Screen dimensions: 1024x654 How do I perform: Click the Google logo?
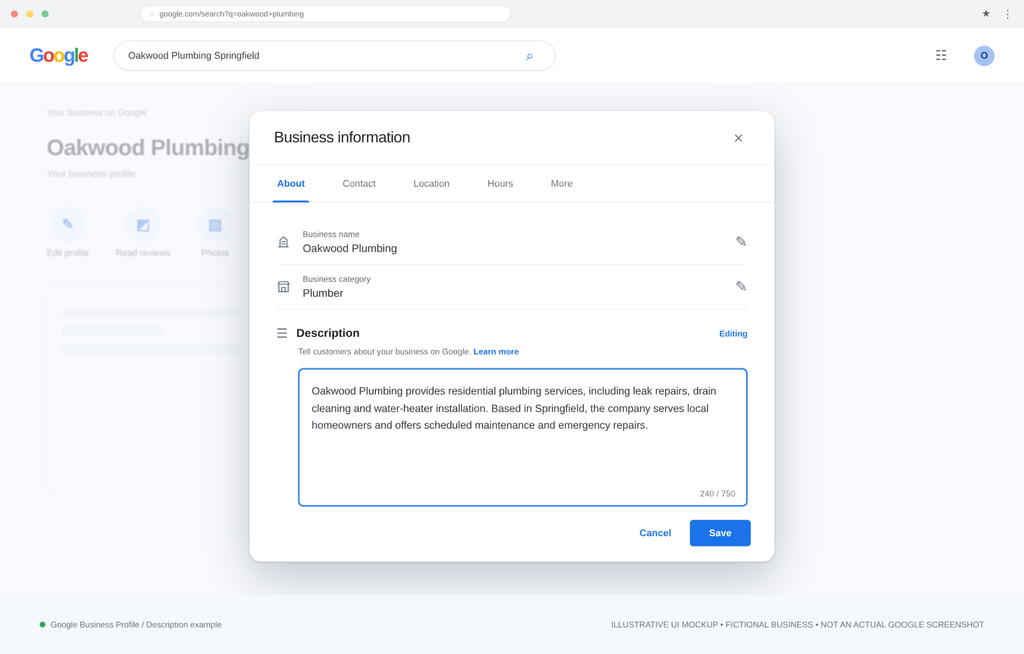pyautogui.click(x=59, y=56)
